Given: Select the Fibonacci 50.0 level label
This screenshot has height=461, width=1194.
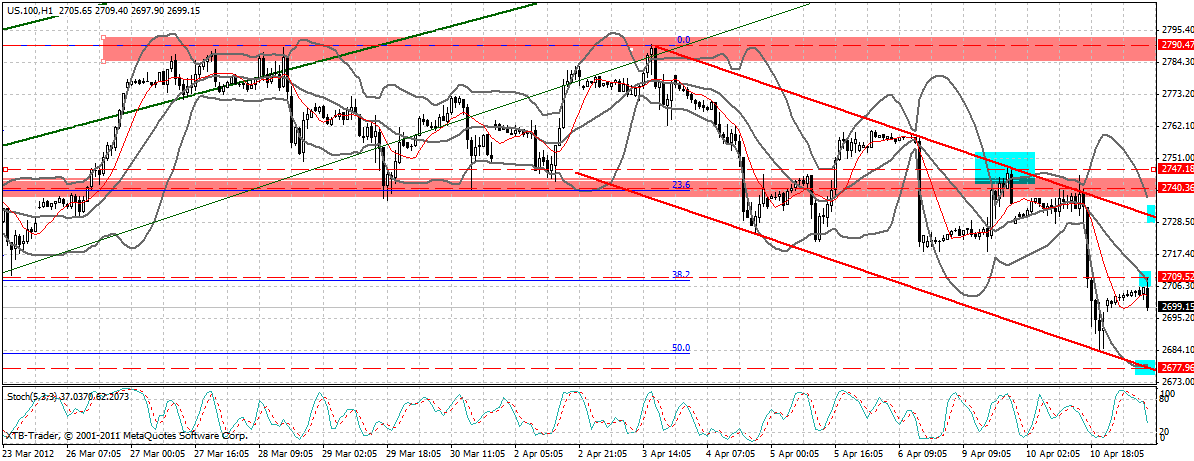Looking at the screenshot, I should 681,348.
